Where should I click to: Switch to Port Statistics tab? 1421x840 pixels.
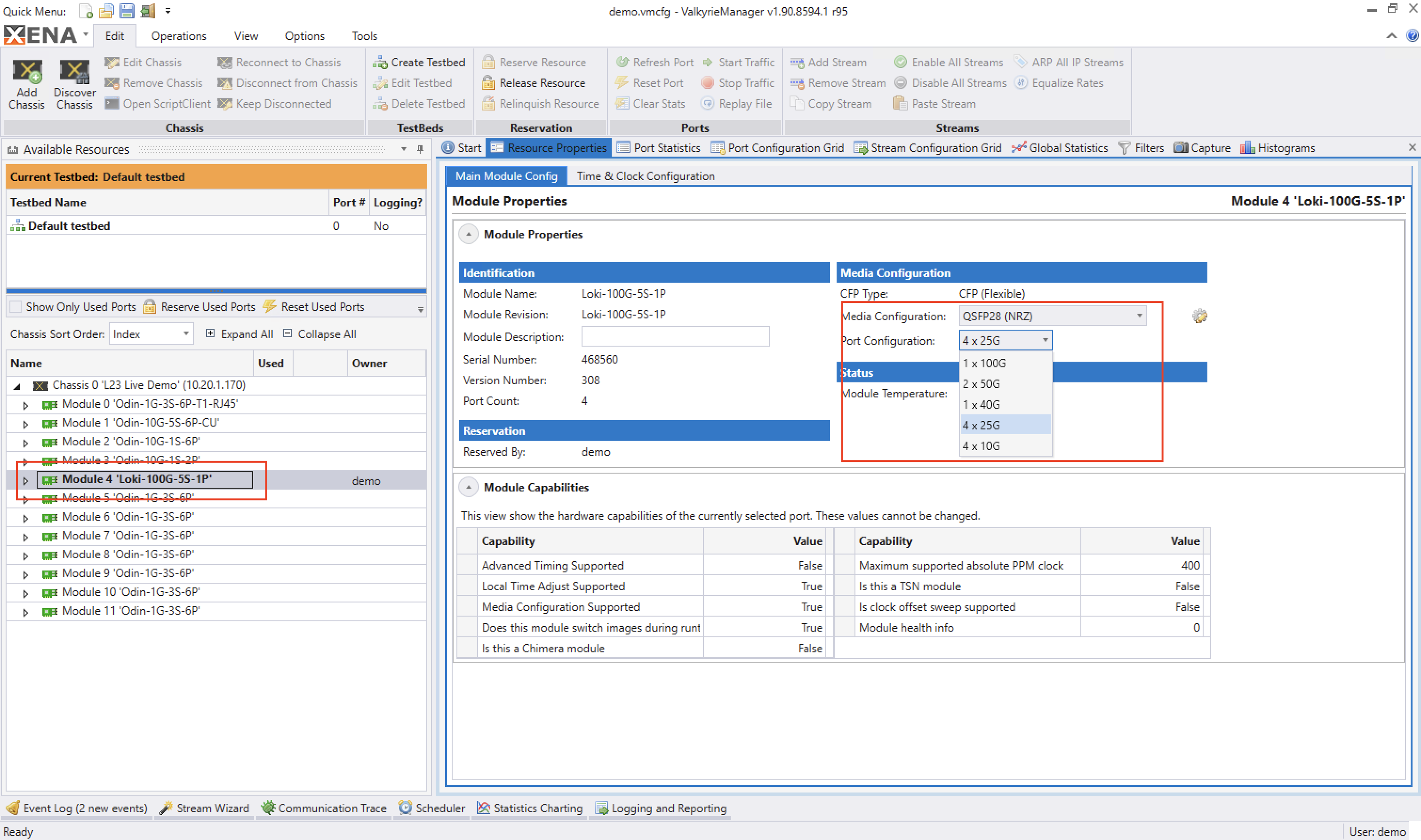658,148
